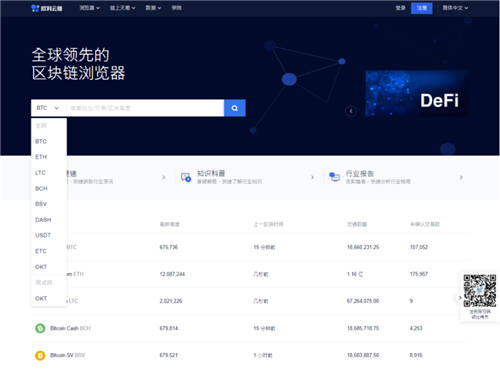The width and height of the screenshot is (500, 376).
Task: Click the 登录 login link
Action: tap(400, 8)
